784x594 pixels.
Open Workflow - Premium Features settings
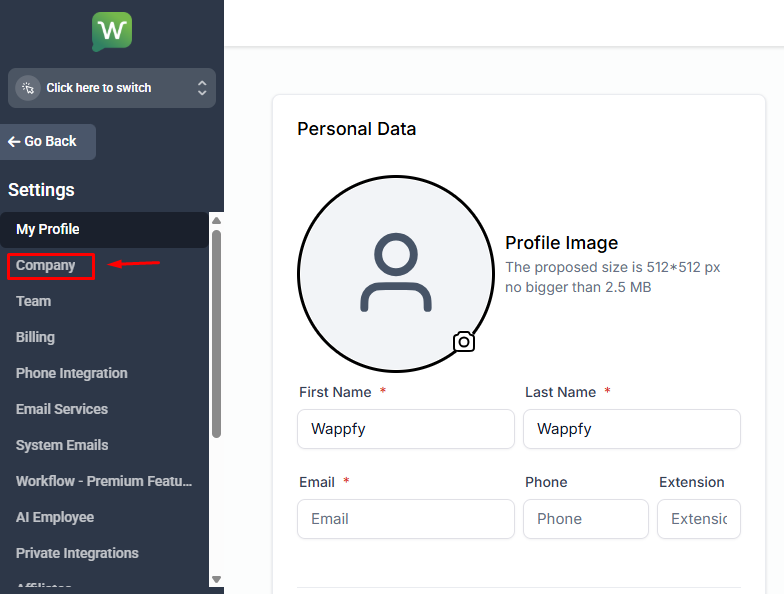click(104, 482)
